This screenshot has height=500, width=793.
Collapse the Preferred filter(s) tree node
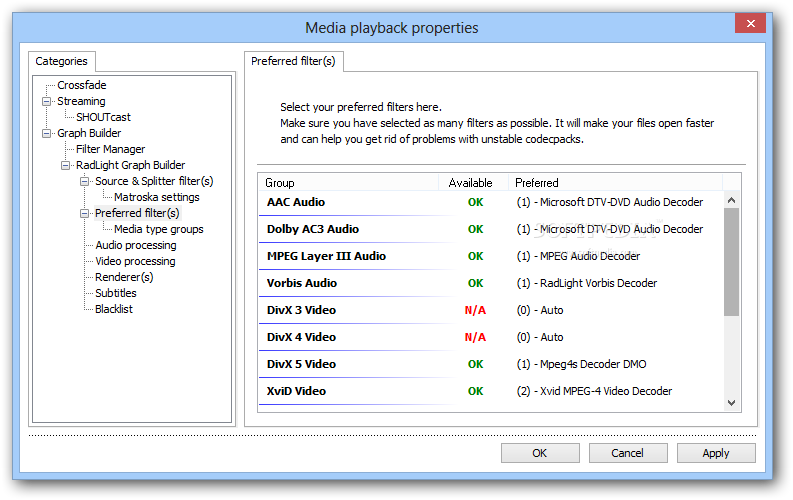click(x=84, y=213)
